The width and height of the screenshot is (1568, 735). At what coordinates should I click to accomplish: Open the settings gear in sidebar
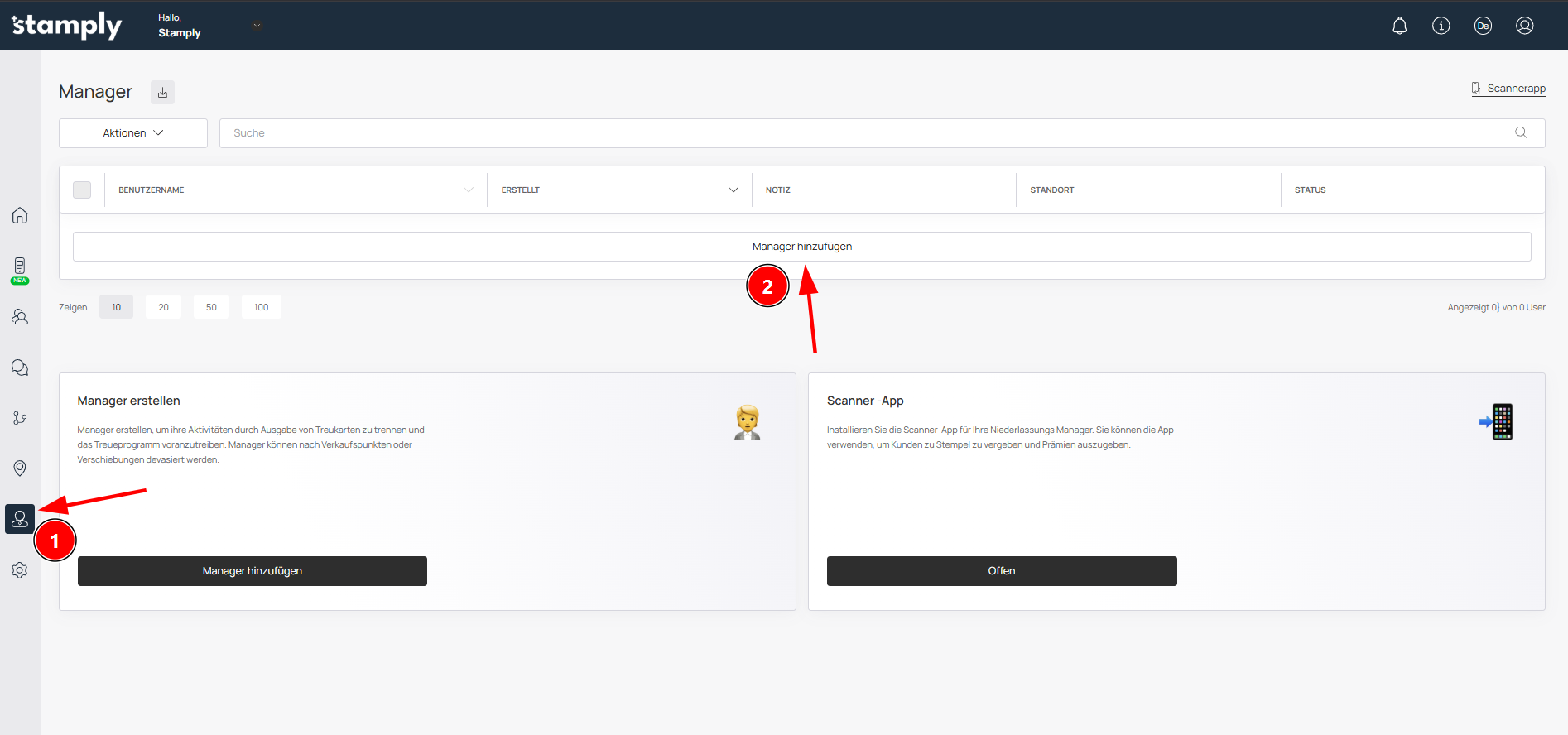click(20, 570)
